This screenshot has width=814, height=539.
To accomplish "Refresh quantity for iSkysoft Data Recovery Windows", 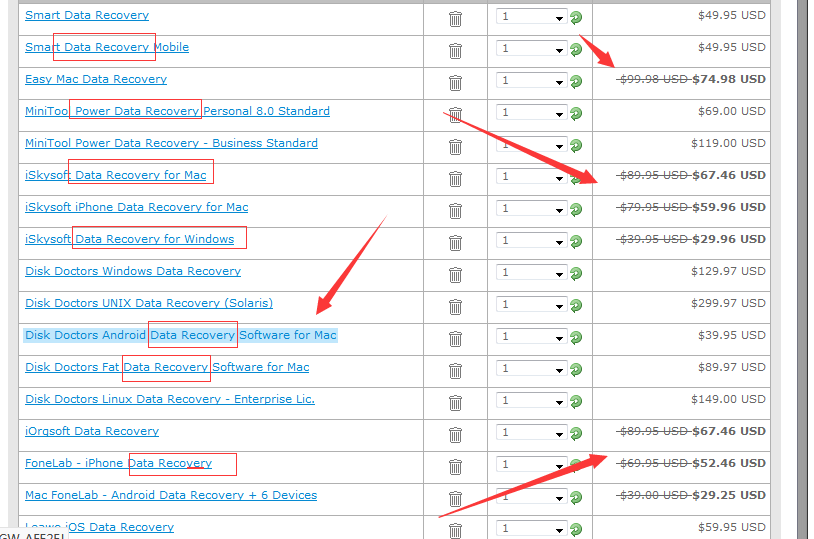I will [576, 241].
